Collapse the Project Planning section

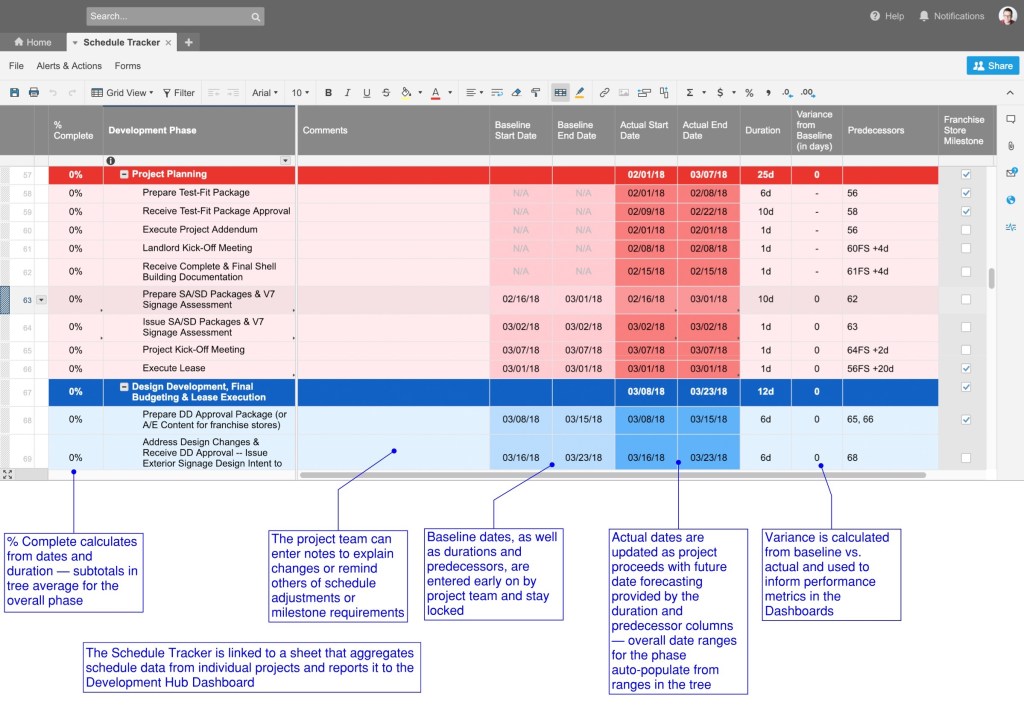coord(124,174)
